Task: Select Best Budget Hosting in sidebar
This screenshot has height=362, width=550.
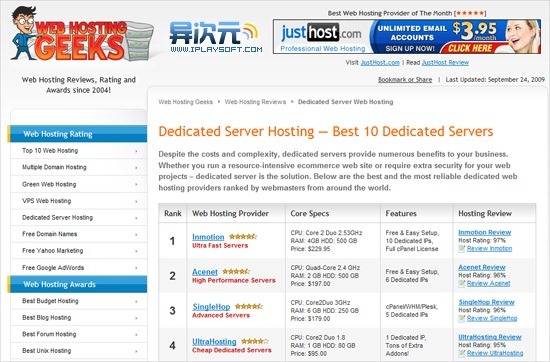Action: (x=79, y=301)
